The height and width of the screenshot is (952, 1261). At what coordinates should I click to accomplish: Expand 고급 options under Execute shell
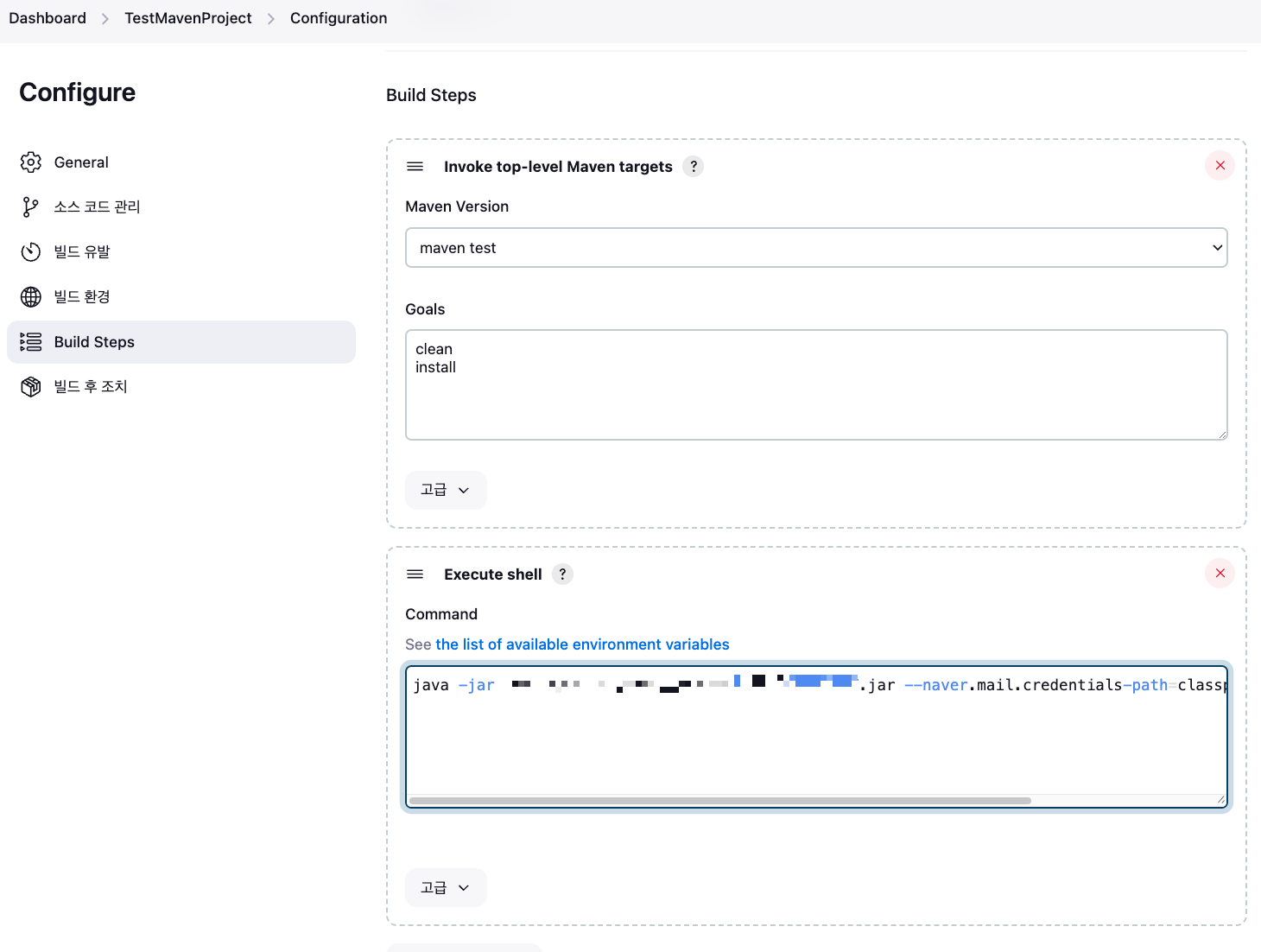tap(446, 887)
